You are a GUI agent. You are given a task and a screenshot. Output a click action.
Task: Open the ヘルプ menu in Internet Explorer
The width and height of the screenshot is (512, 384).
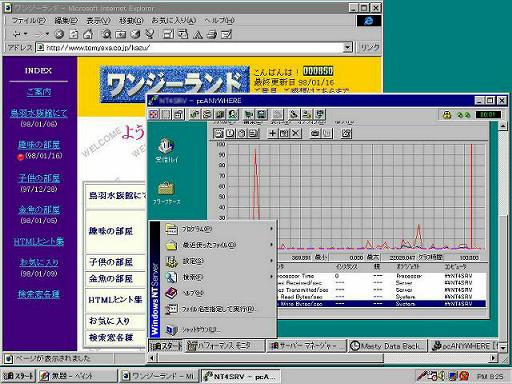click(x=219, y=21)
